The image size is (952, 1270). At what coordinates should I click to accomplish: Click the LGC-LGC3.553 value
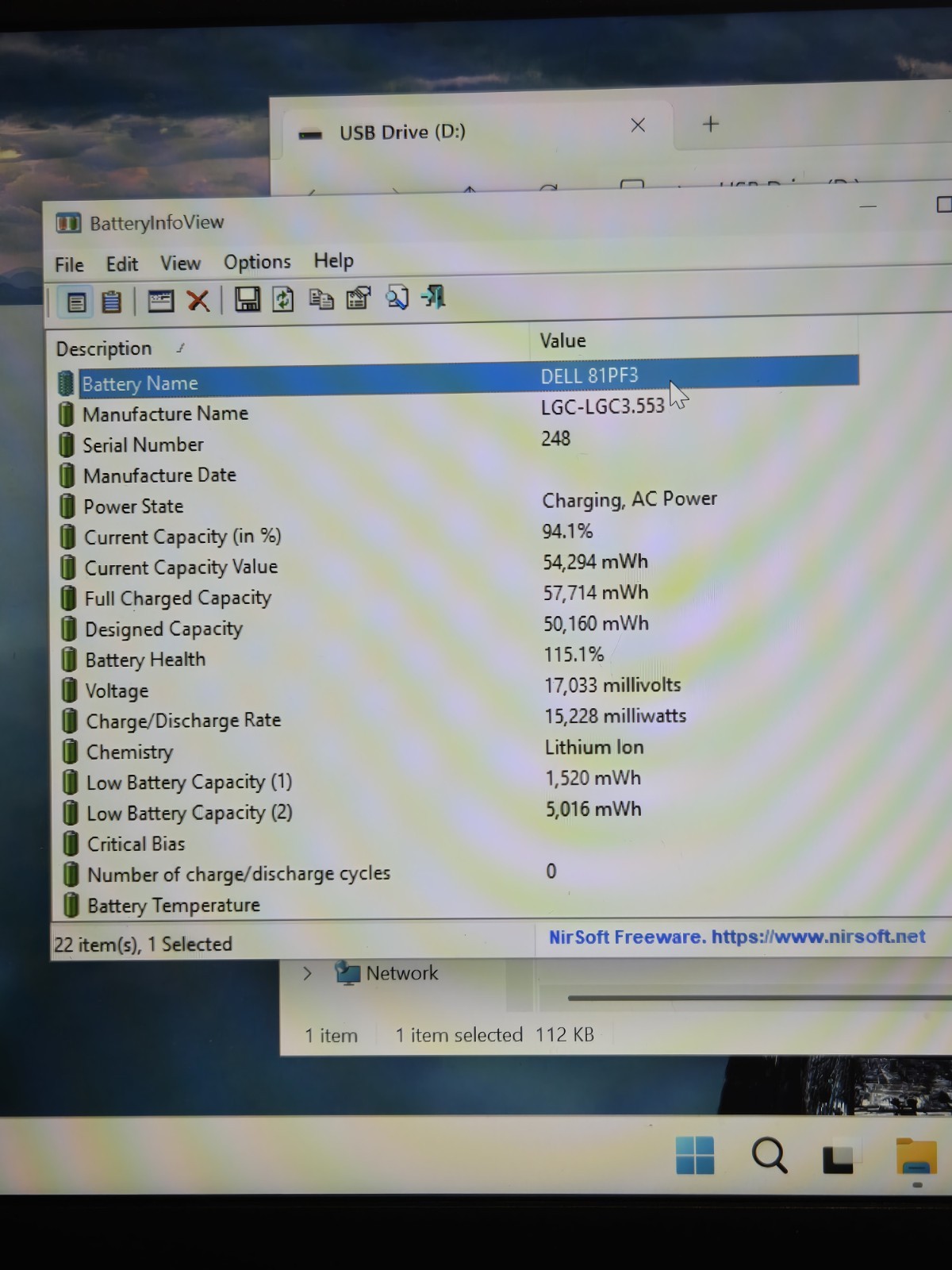(603, 406)
